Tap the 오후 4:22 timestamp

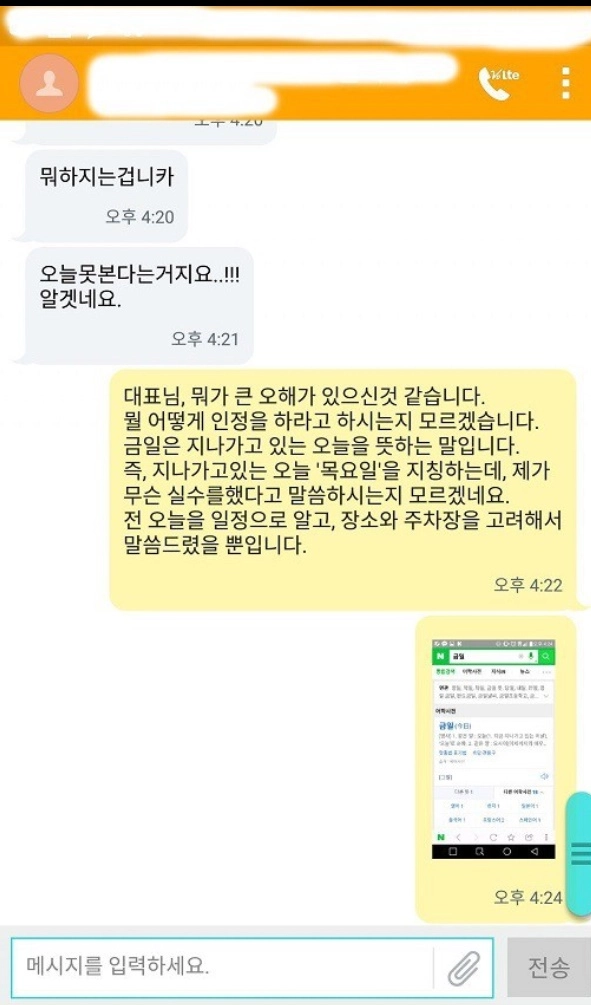528,585
